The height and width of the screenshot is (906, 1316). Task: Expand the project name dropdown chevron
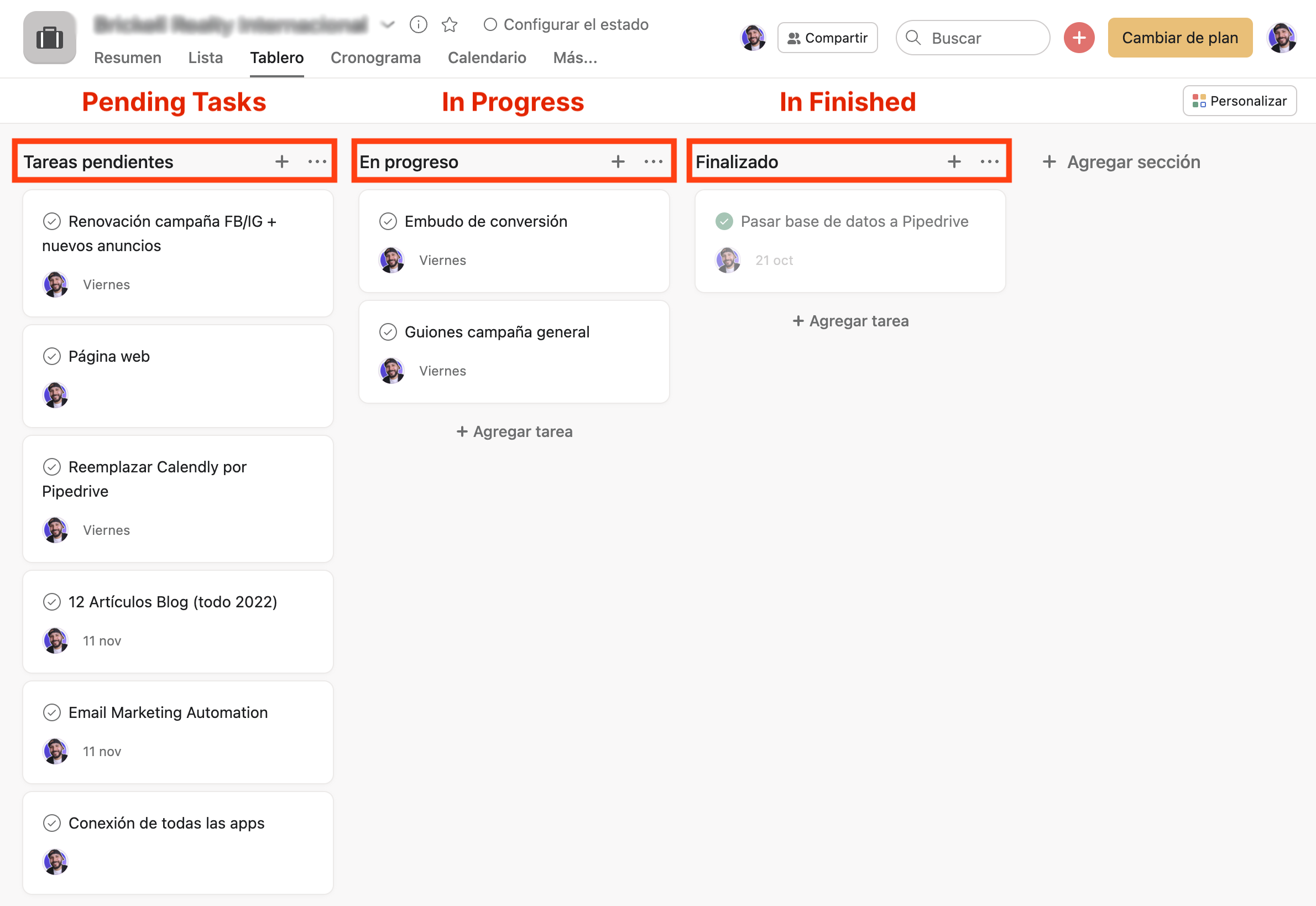388,24
